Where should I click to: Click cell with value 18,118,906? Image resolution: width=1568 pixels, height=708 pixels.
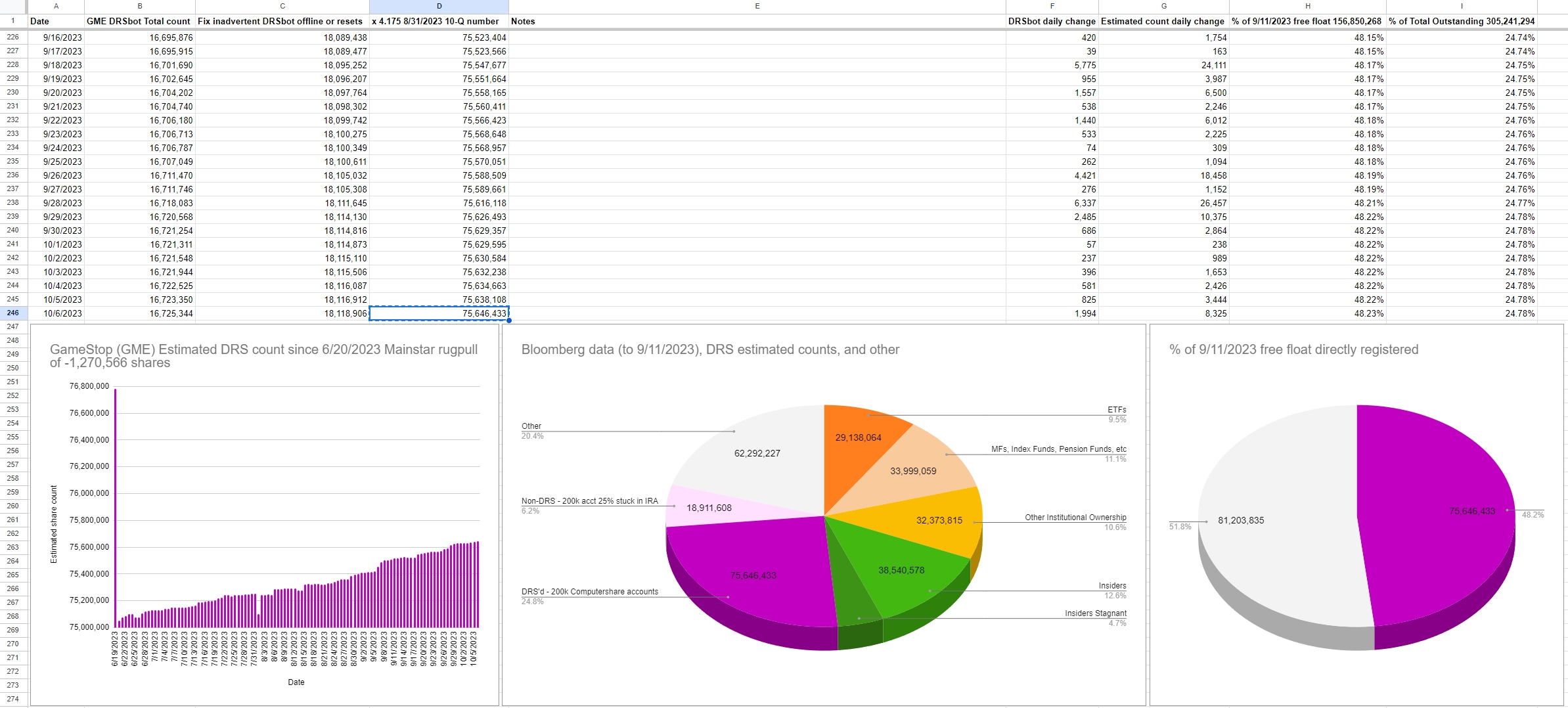click(282, 313)
